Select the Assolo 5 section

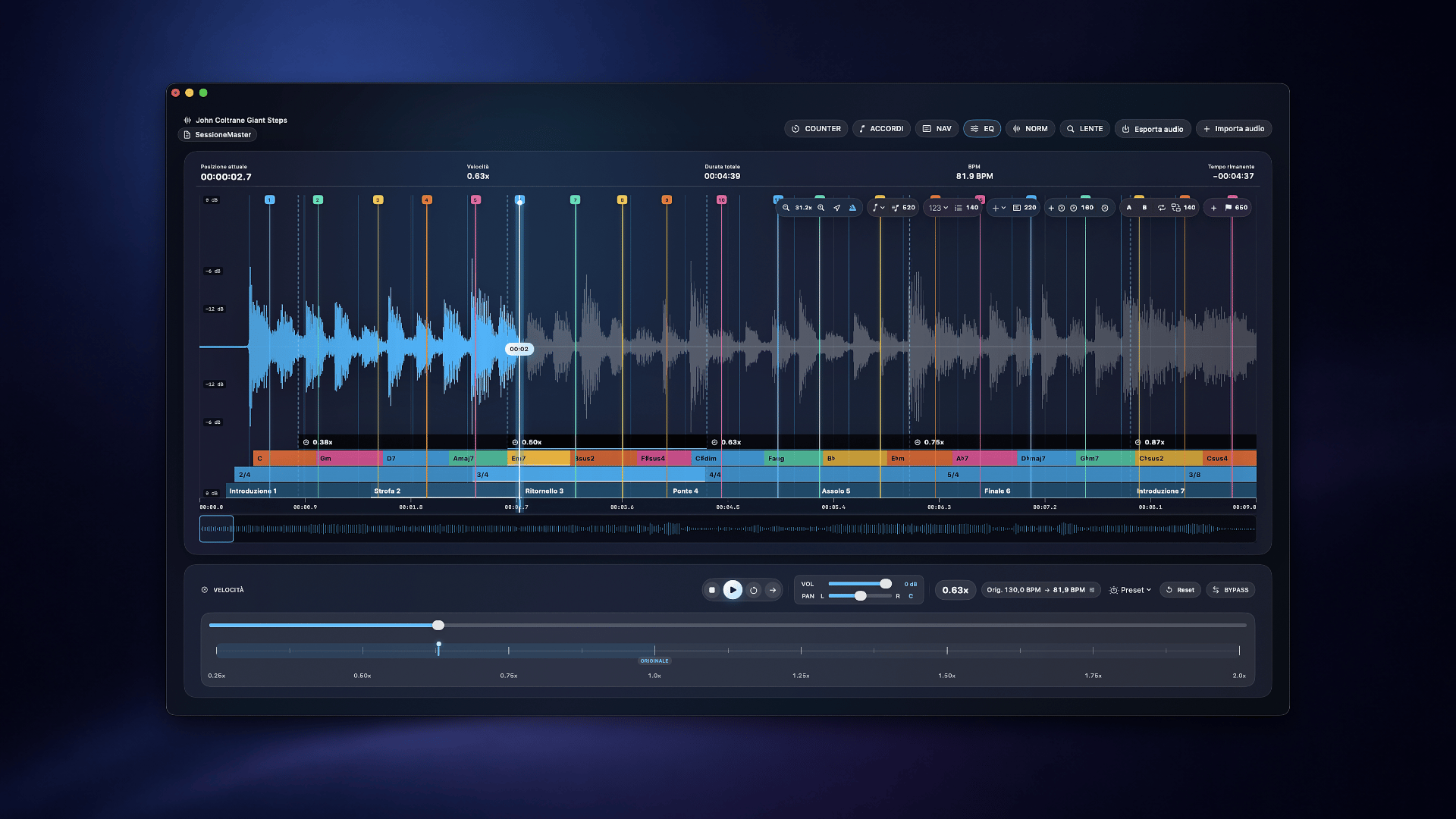click(899, 491)
